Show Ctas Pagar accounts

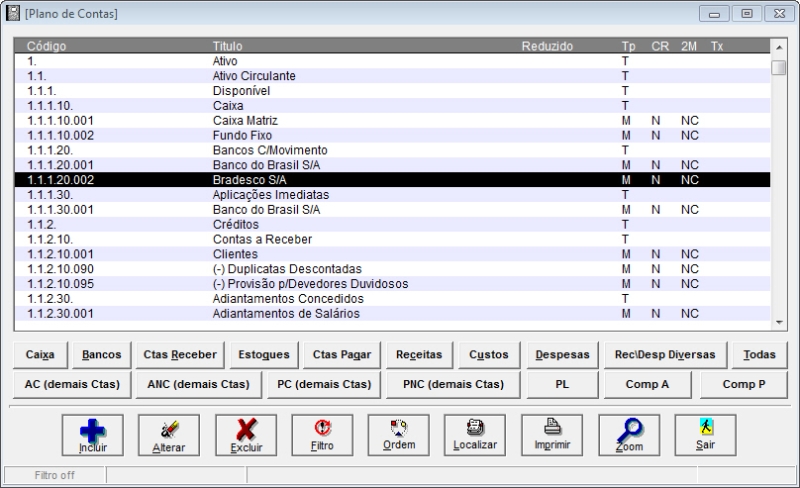point(342,355)
